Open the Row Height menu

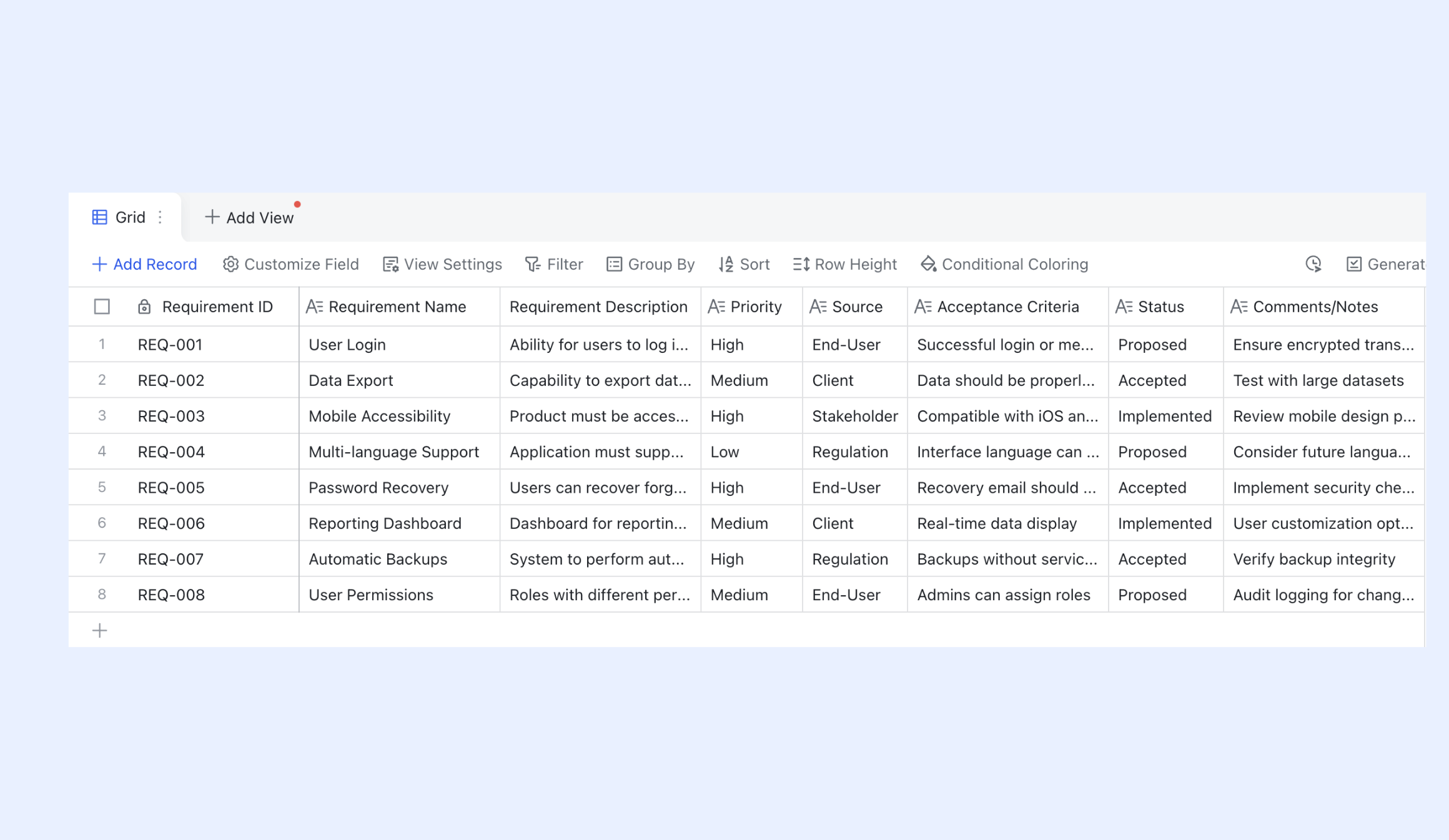tap(845, 264)
